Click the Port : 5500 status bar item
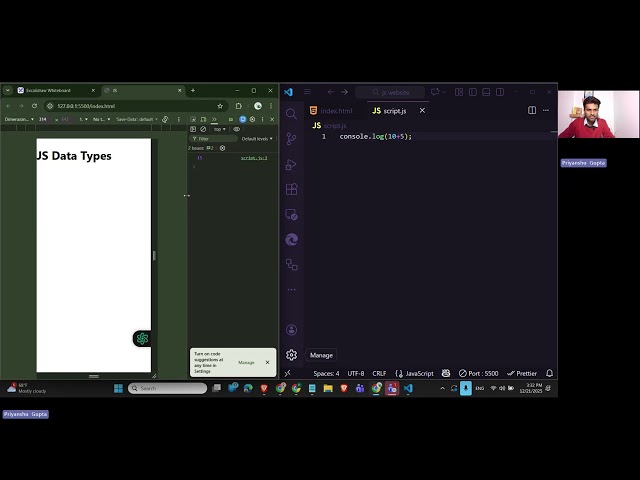 [x=478, y=373]
